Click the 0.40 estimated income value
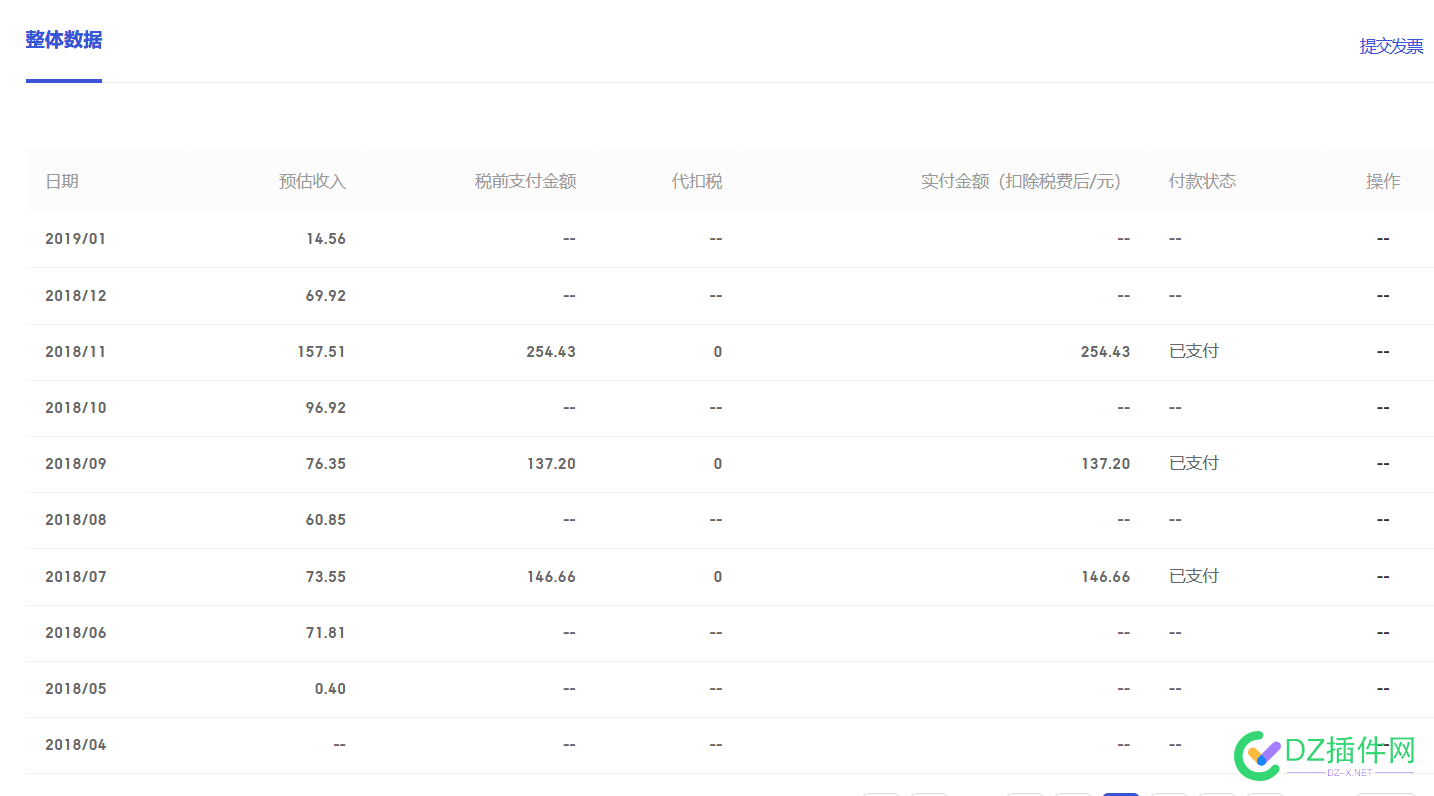The image size is (1434, 796). point(330,689)
